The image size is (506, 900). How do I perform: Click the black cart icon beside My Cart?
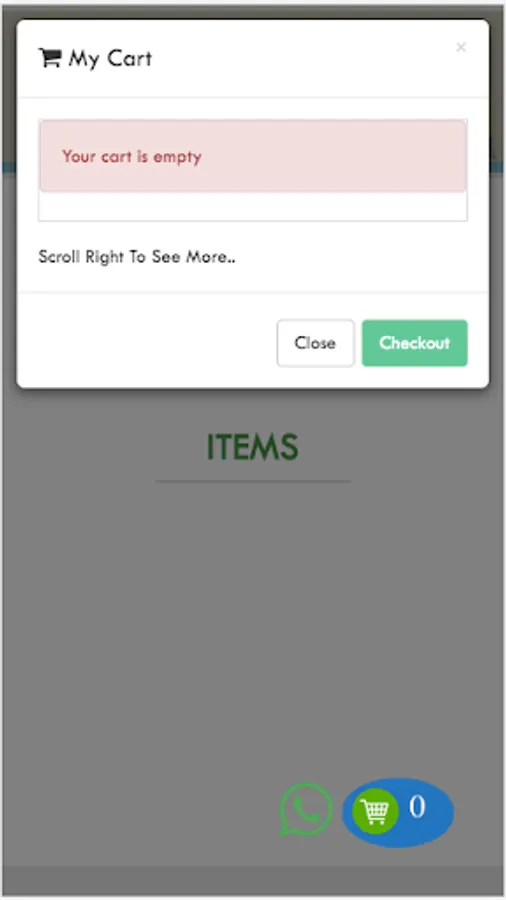pos(50,57)
